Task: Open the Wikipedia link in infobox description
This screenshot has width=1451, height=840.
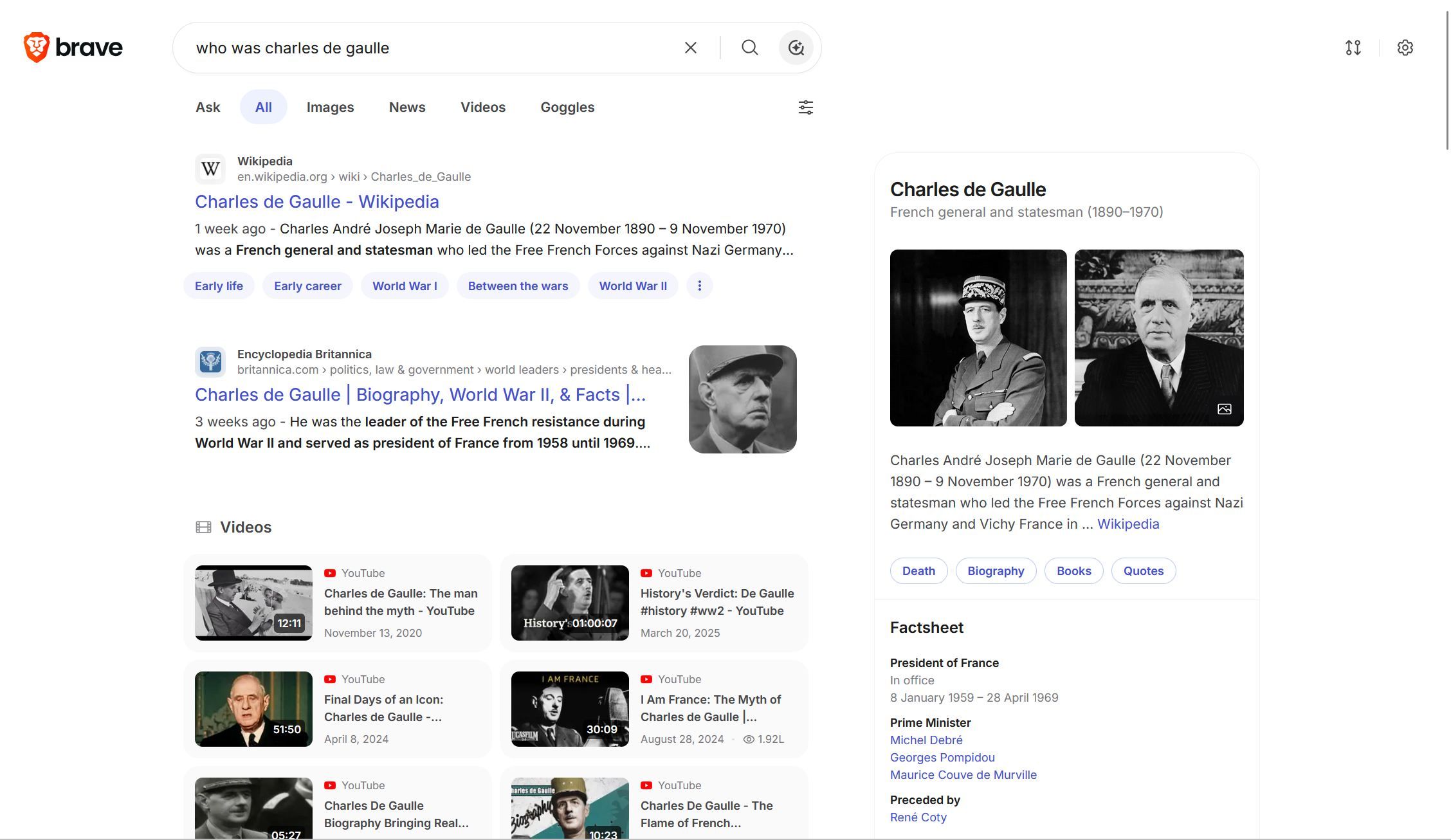Action: click(1128, 524)
